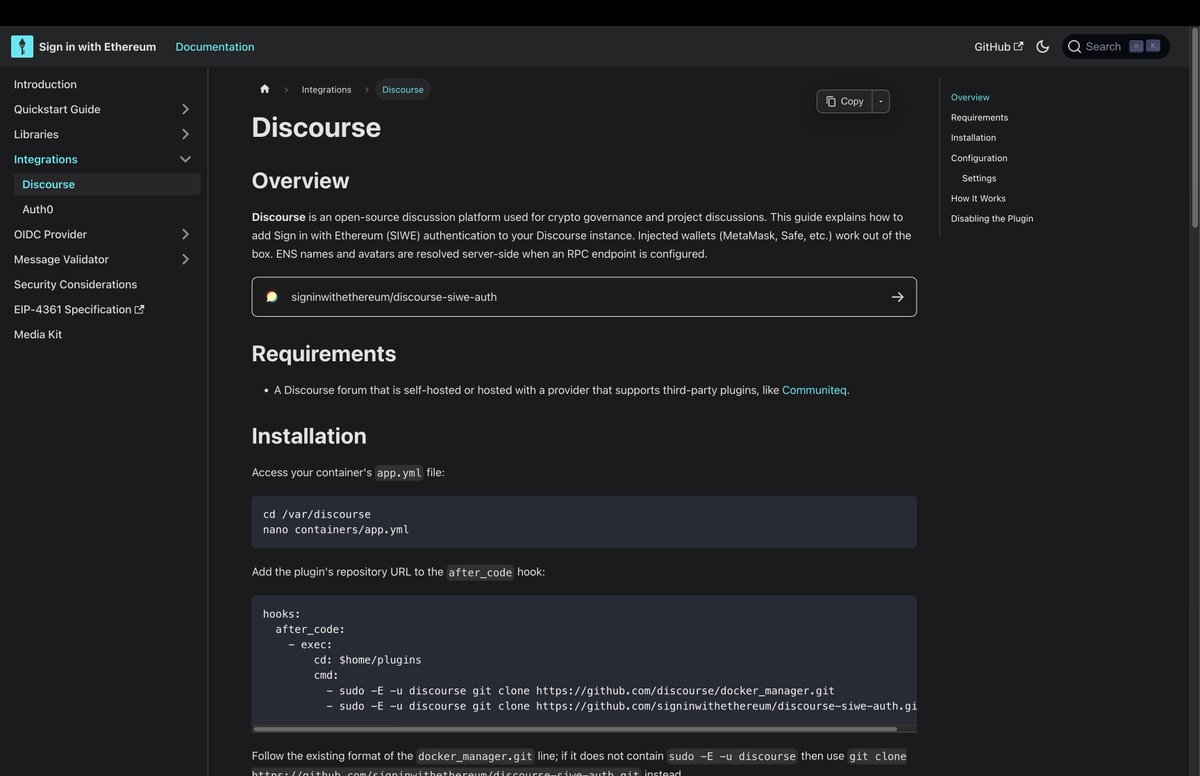Click the arrow on discourse-siwe-auth card
The height and width of the screenshot is (776, 1200).
(x=897, y=297)
